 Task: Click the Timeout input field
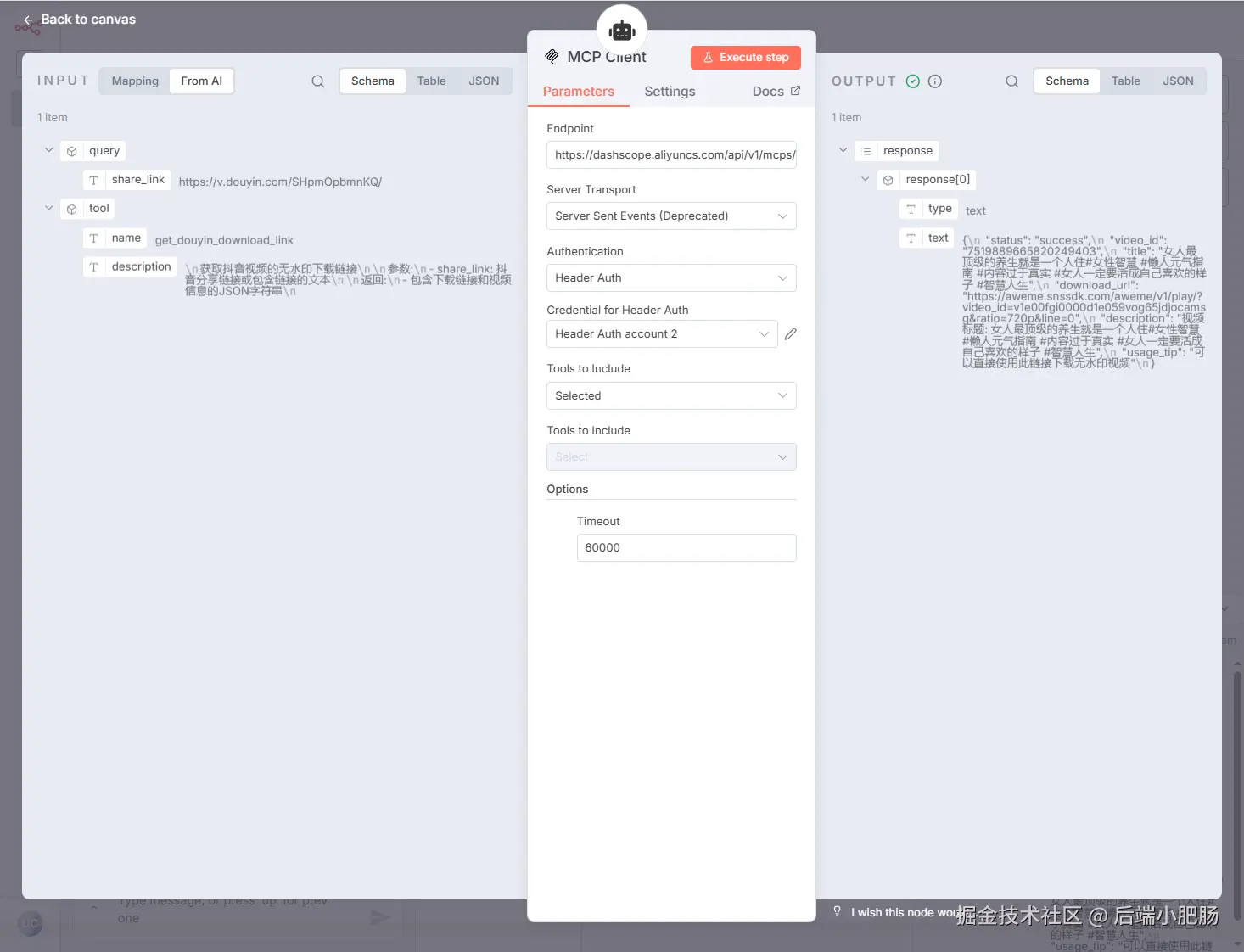tap(686, 548)
